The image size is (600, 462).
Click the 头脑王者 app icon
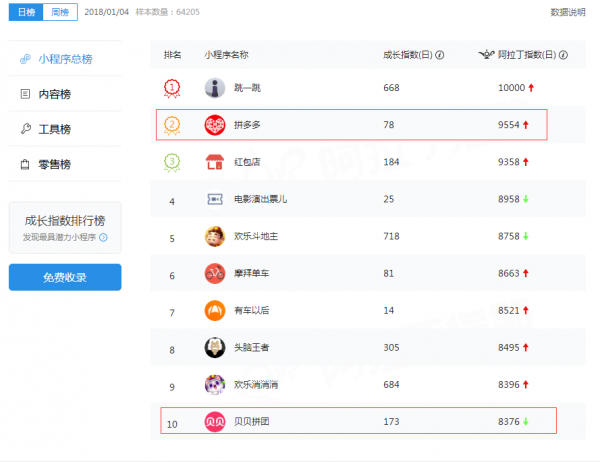click(215, 348)
